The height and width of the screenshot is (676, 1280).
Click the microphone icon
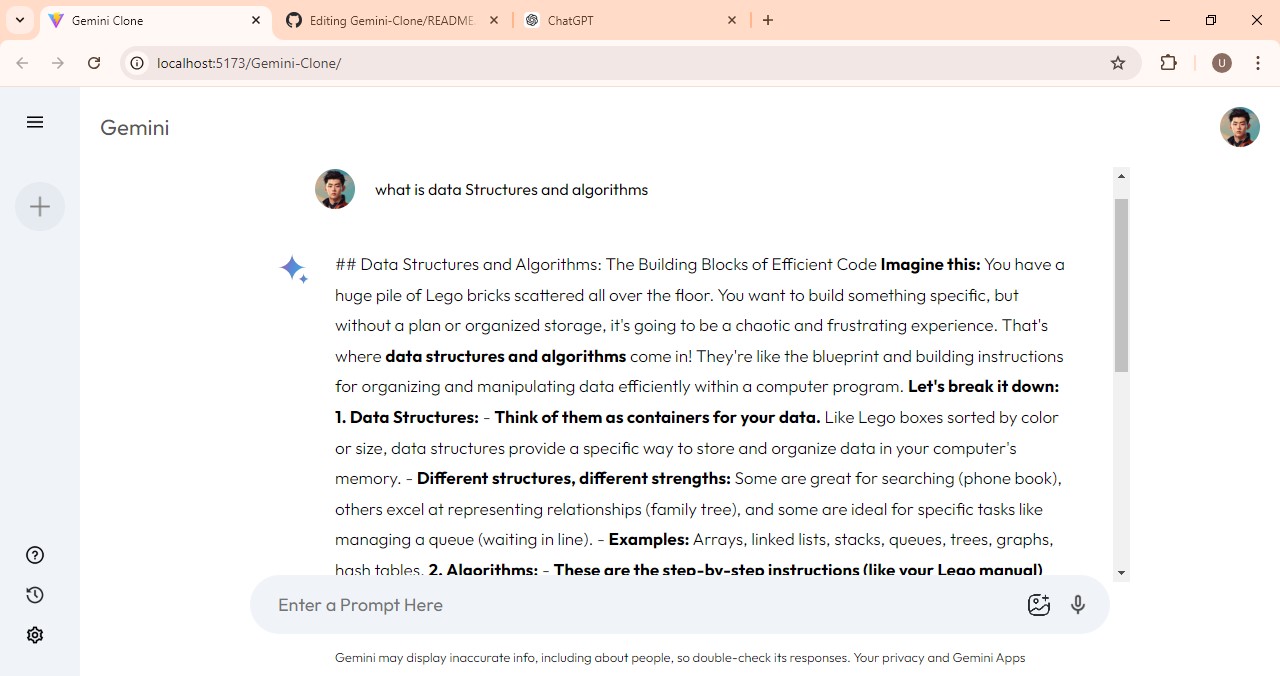(x=1078, y=605)
